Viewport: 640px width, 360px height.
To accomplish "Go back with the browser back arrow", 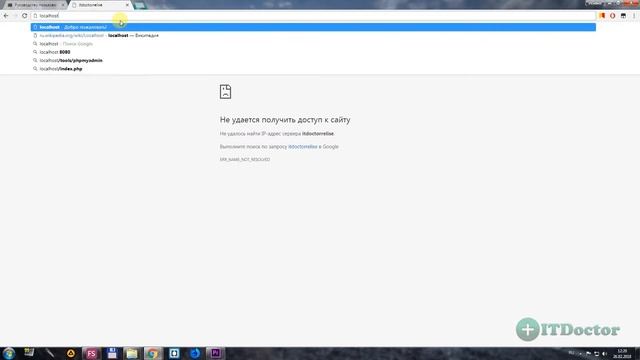I will pyautogui.click(x=6, y=16).
